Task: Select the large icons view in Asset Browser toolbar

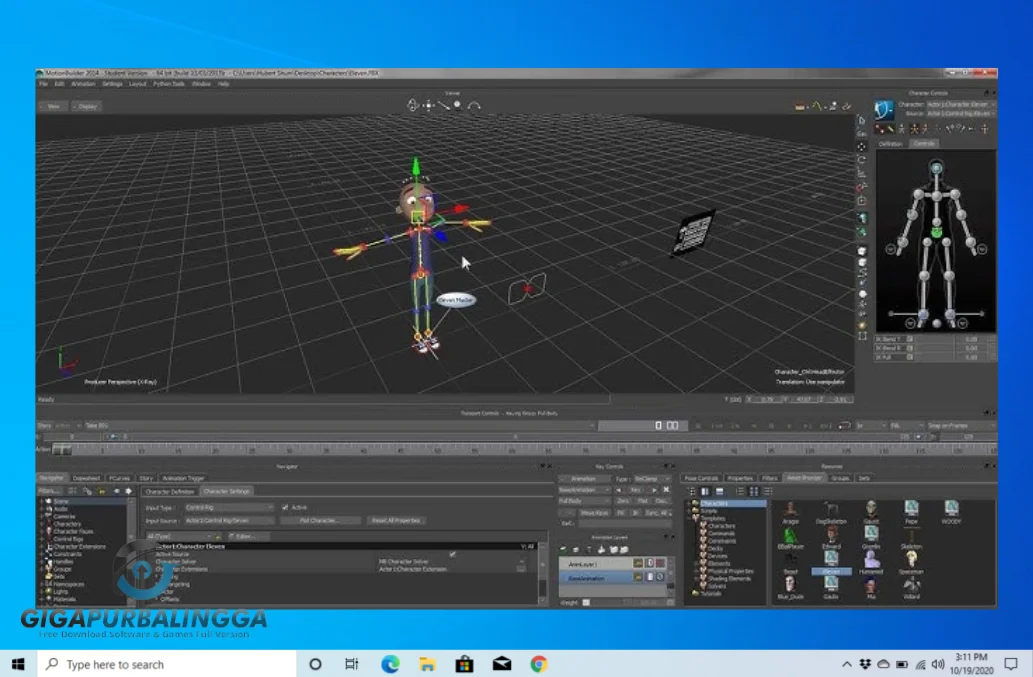Action: point(753,491)
